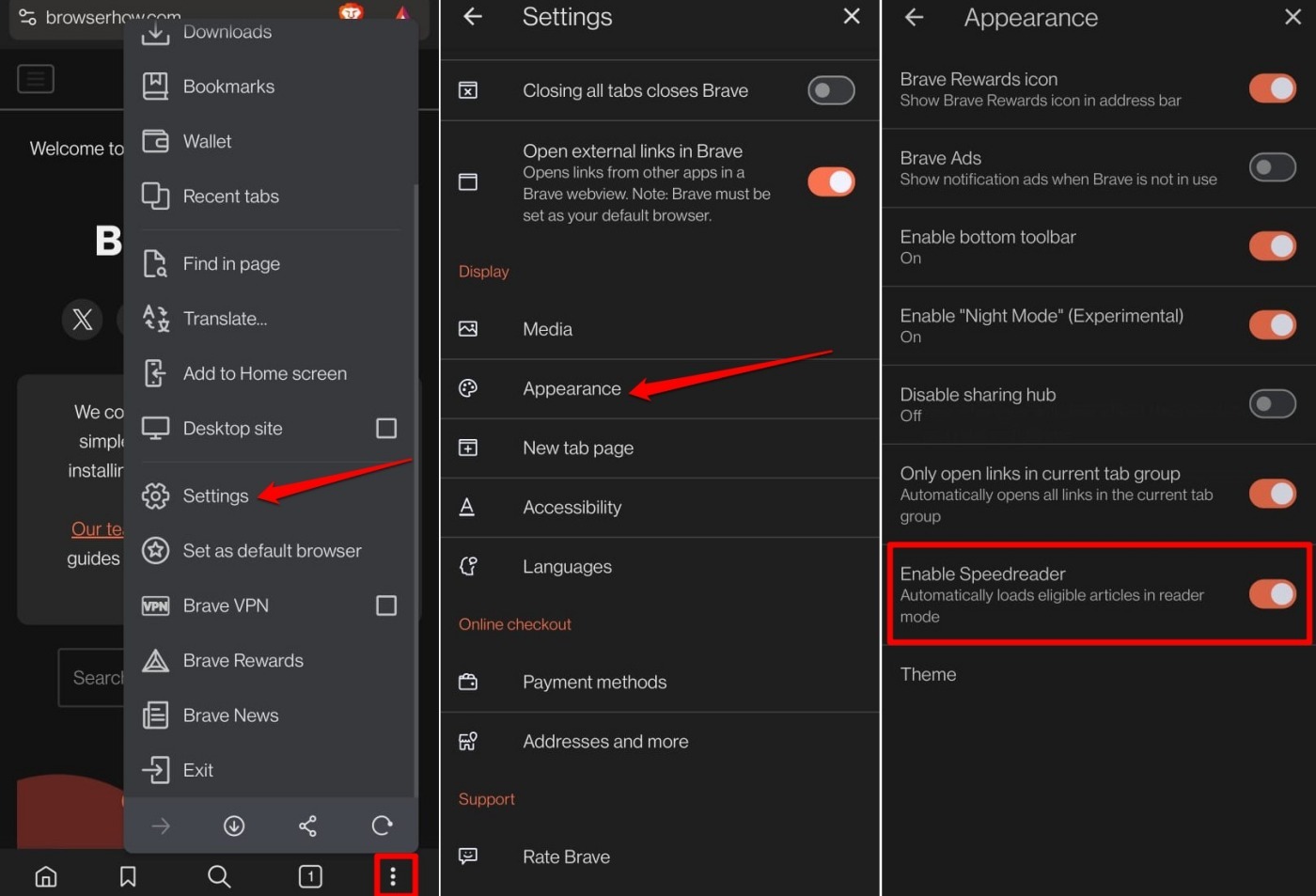
Task: Tap the Media image icon
Action: click(x=467, y=329)
